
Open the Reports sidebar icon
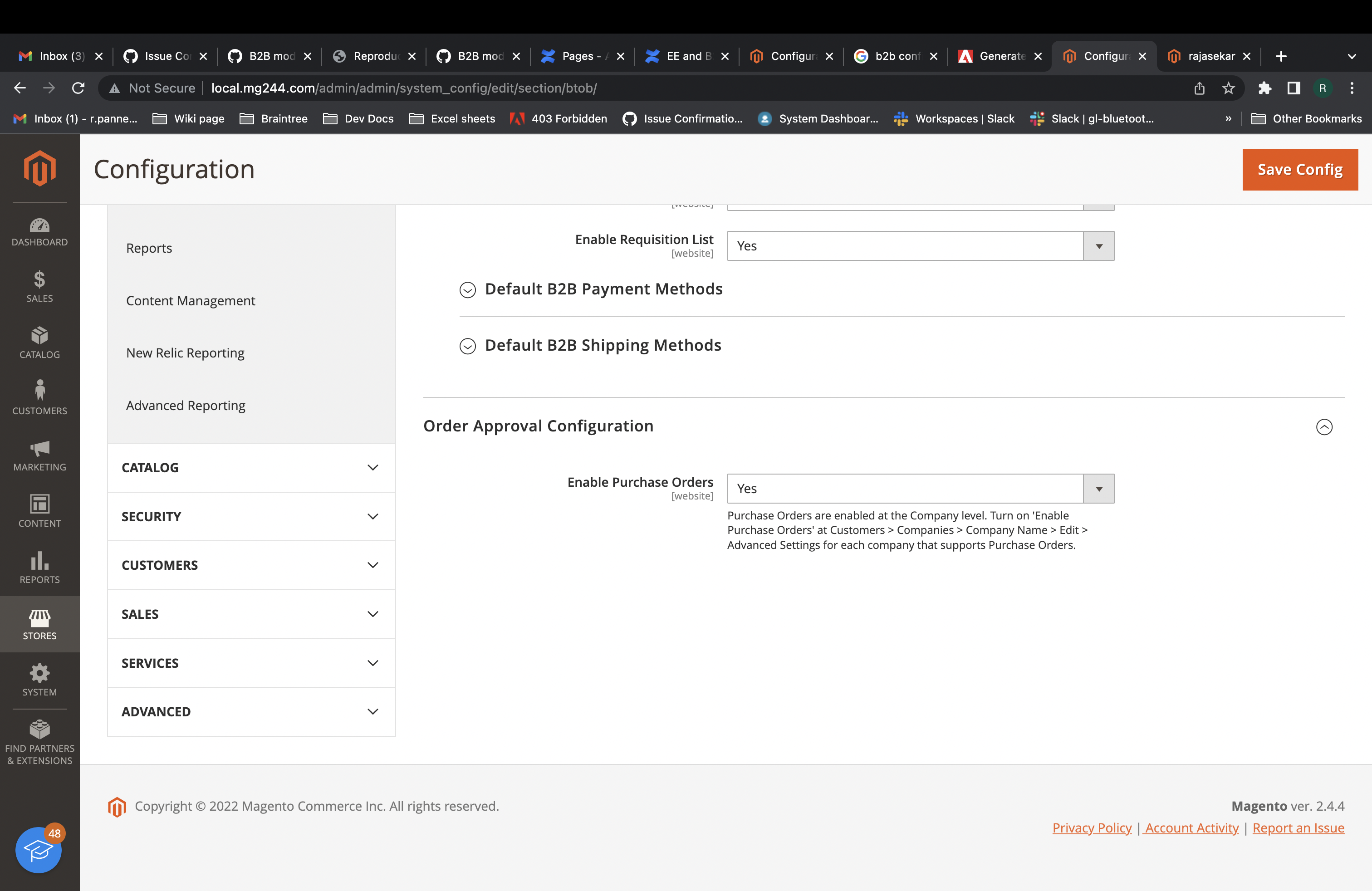pyautogui.click(x=39, y=567)
